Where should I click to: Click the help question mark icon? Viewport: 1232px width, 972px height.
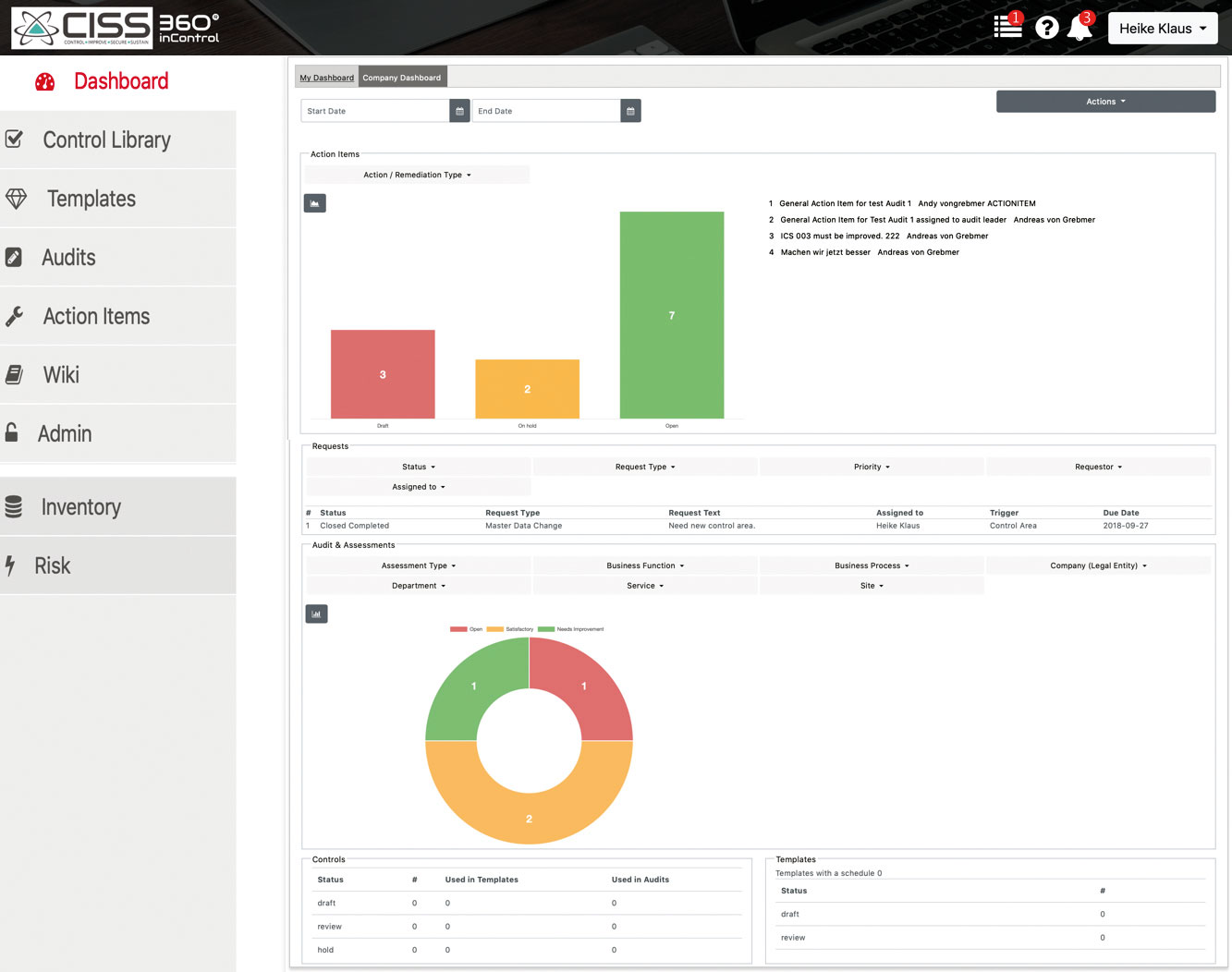pos(1046,28)
